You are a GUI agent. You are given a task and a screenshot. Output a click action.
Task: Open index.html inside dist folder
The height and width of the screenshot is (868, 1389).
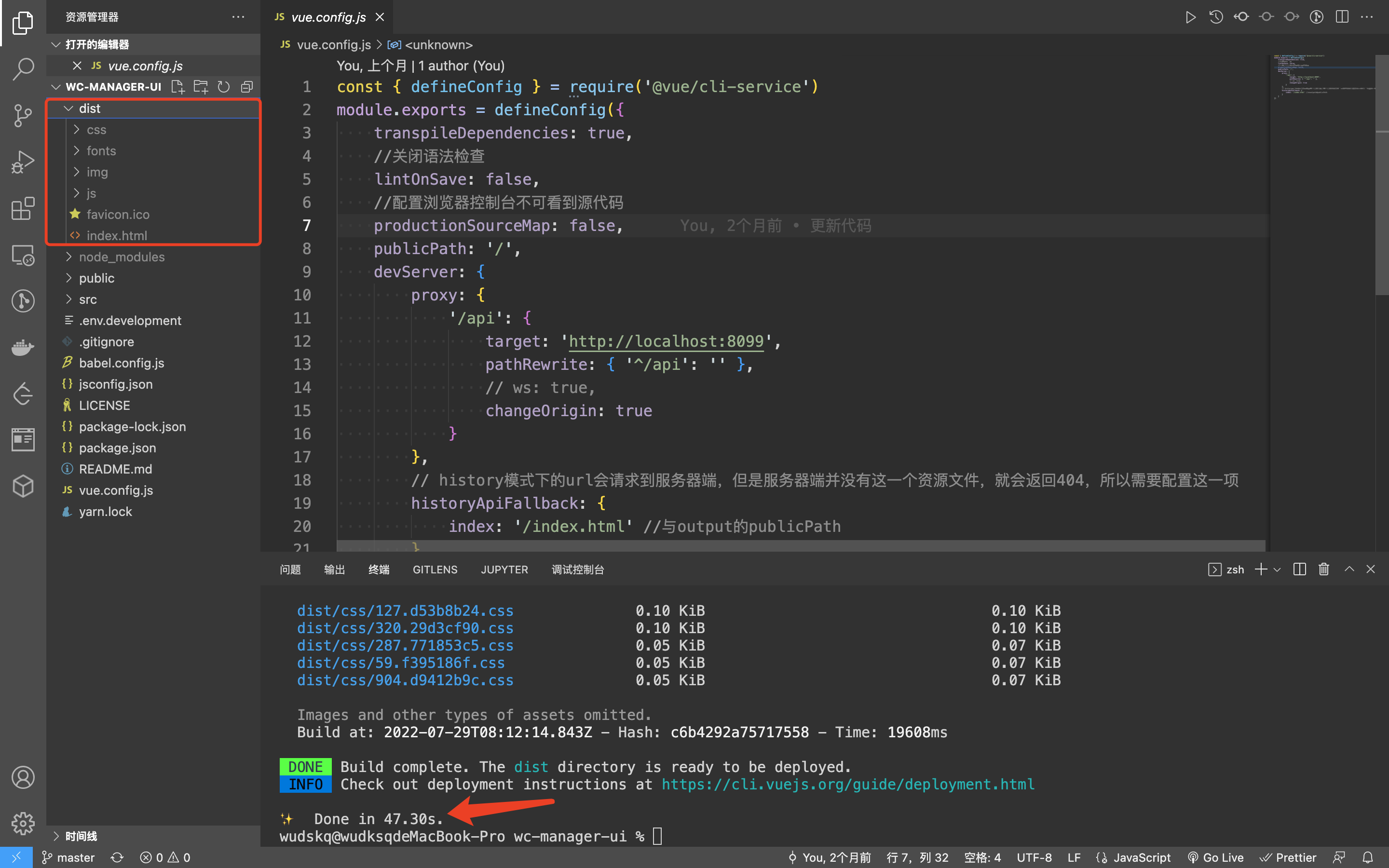(153, 235)
